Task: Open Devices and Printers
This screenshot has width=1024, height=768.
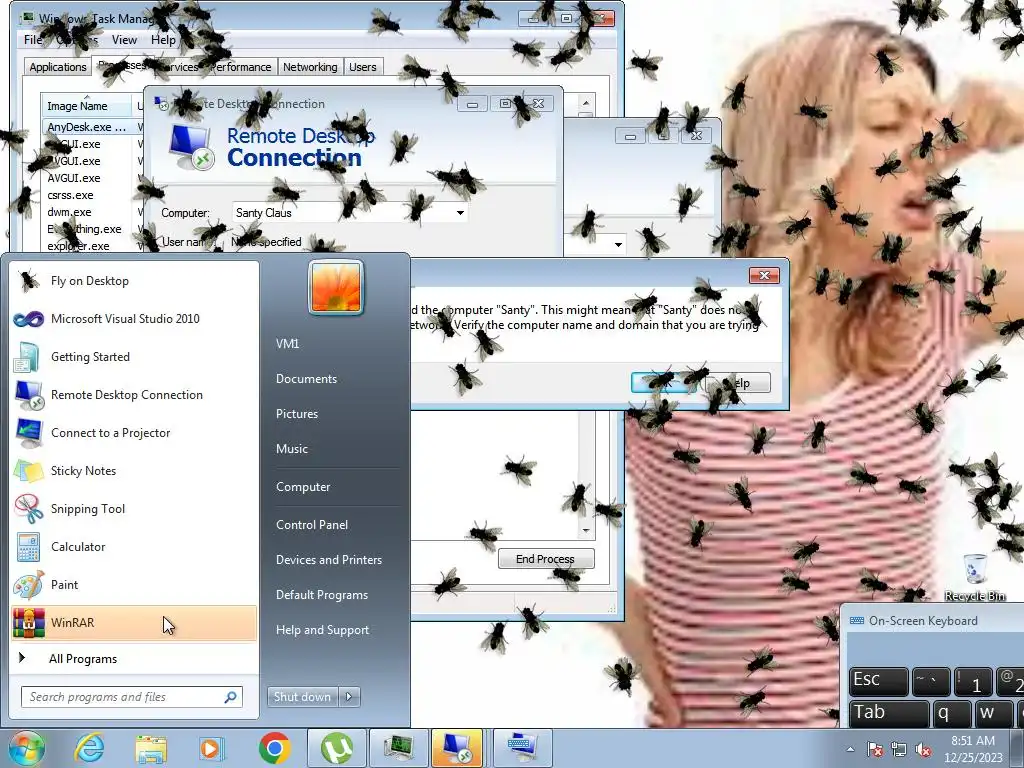Action: click(328, 560)
